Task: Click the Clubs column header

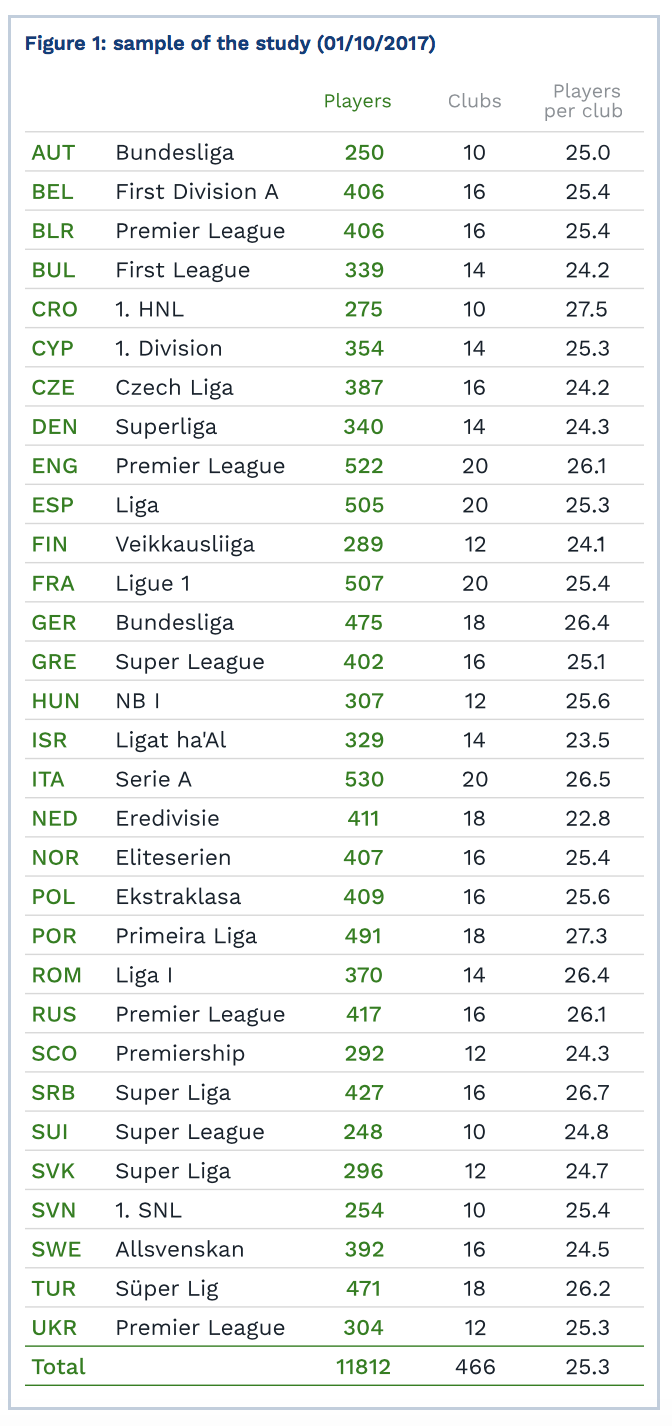Action: click(475, 101)
